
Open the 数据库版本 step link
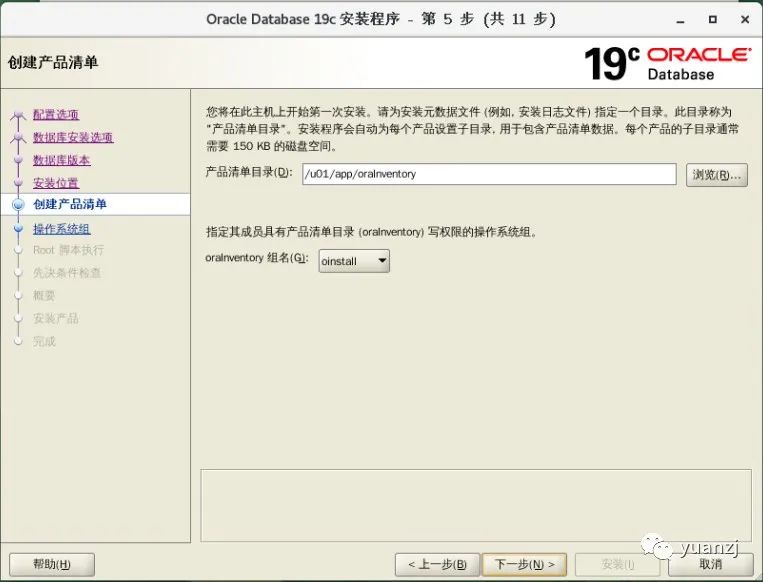(61, 160)
